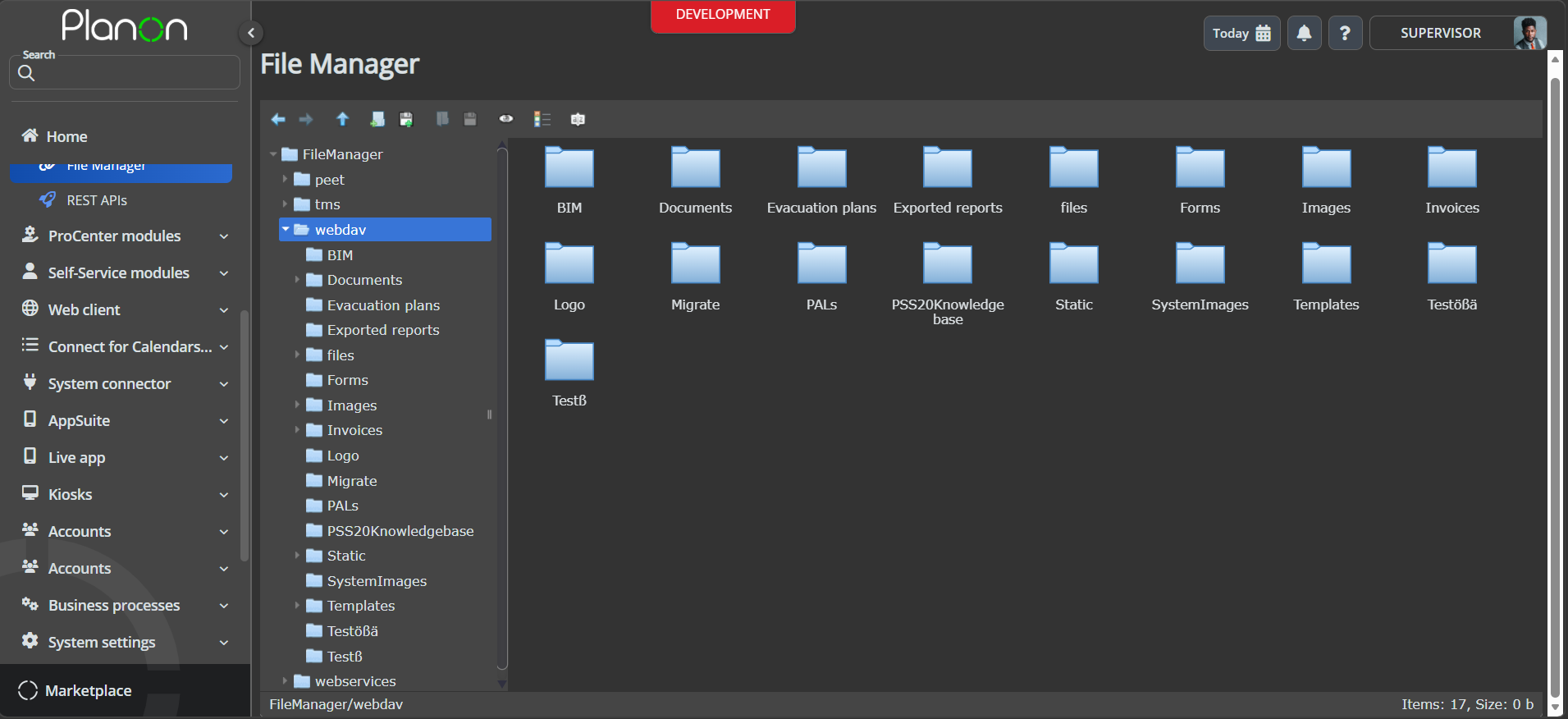Expand the Live app menu item

pyautogui.click(x=125, y=458)
